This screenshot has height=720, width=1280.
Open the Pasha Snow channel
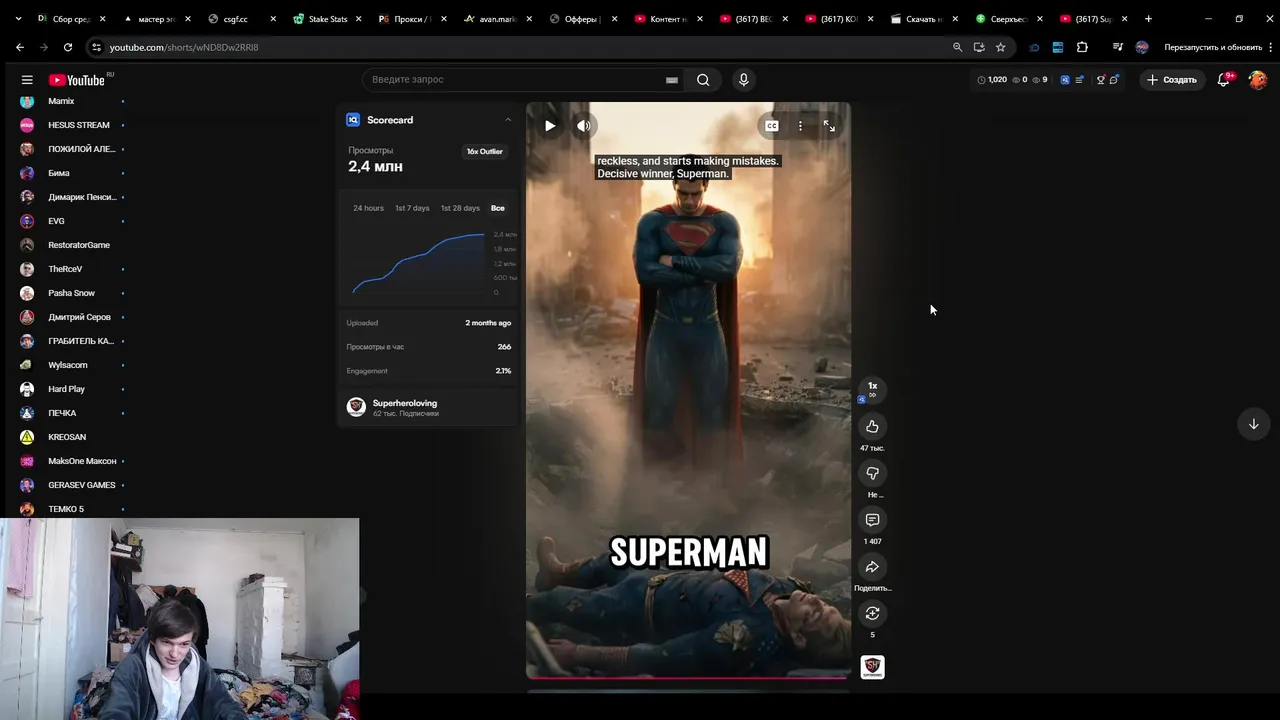(x=71, y=293)
